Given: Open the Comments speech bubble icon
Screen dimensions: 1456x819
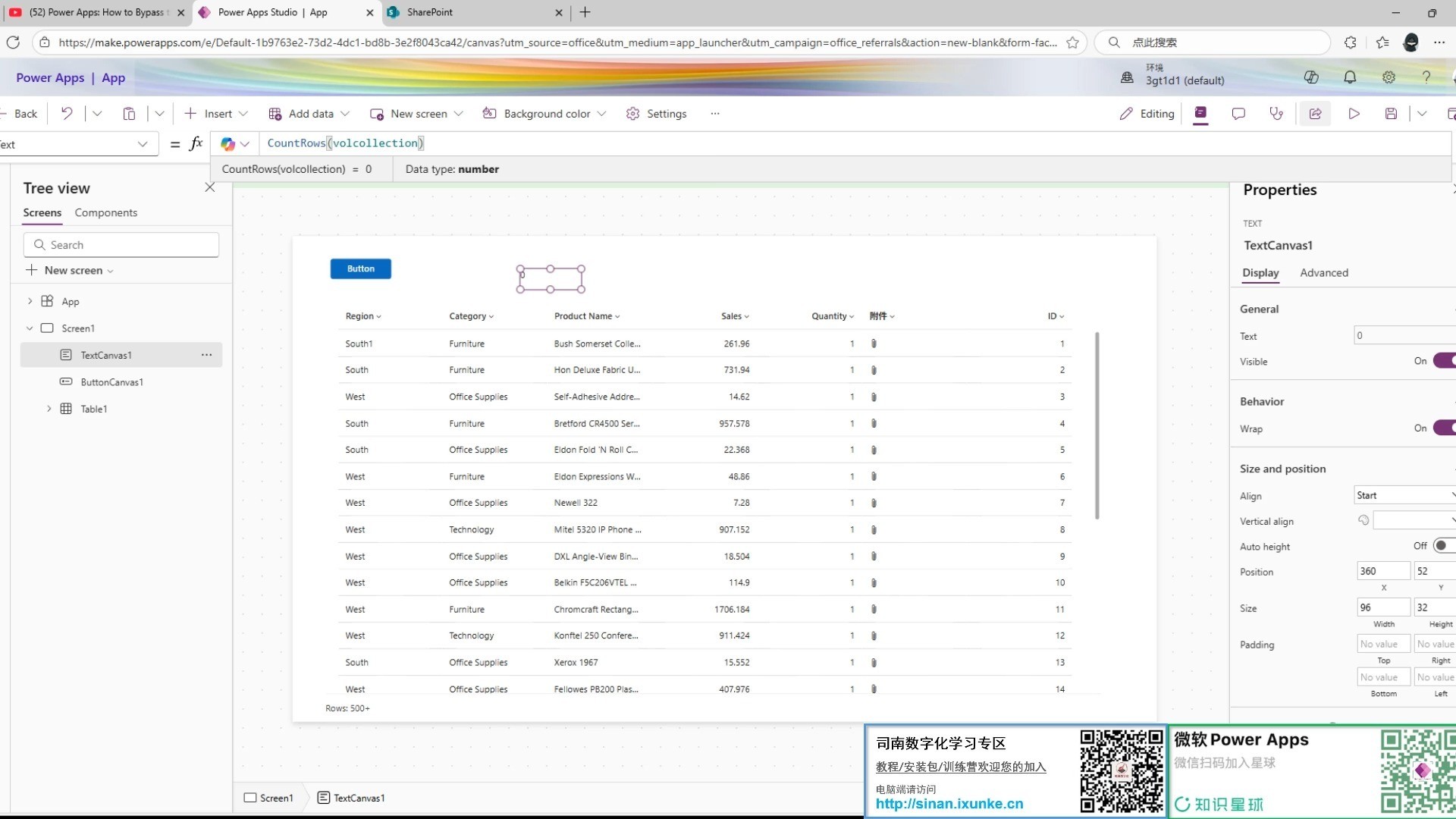Looking at the screenshot, I should (x=1238, y=114).
